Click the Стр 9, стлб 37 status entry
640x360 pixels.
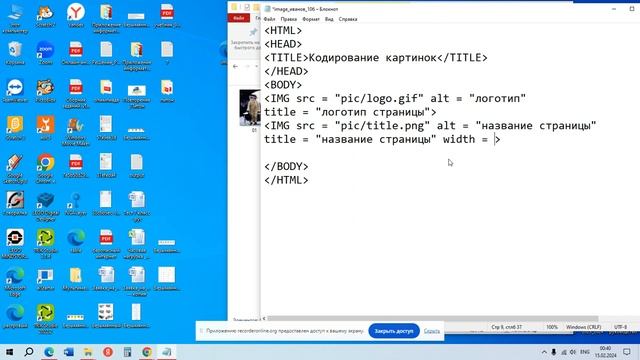click(507, 327)
